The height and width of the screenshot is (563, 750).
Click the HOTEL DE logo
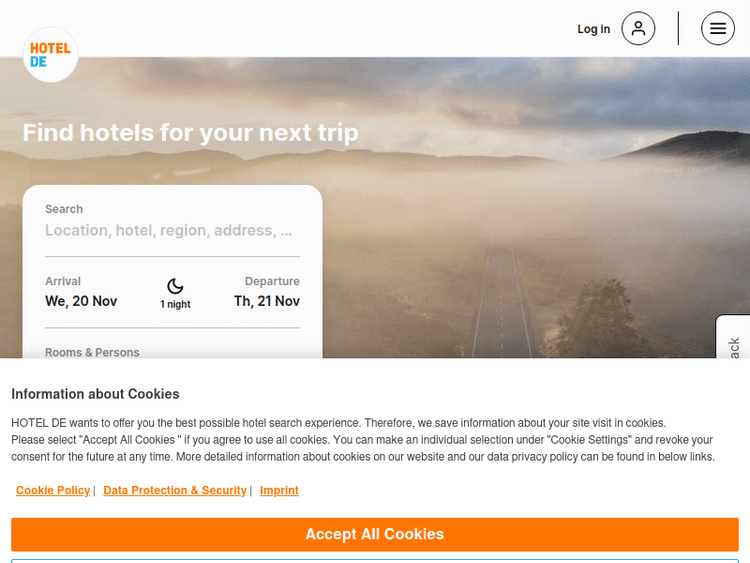(x=50, y=54)
